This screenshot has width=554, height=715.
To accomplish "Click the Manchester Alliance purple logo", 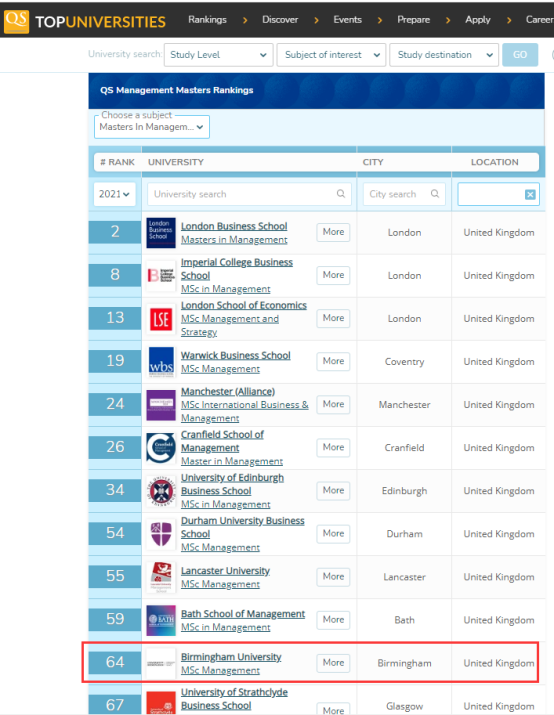I will click(x=161, y=405).
